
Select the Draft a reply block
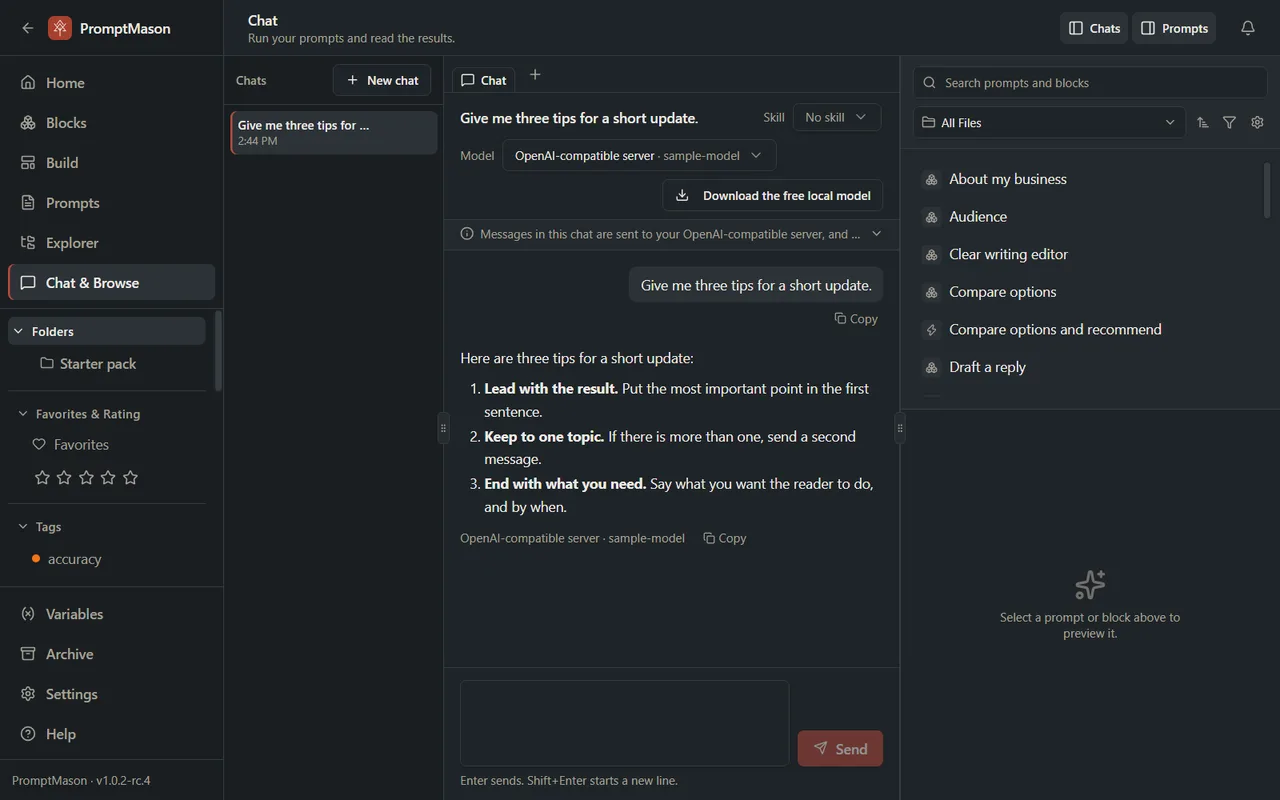point(1088,367)
